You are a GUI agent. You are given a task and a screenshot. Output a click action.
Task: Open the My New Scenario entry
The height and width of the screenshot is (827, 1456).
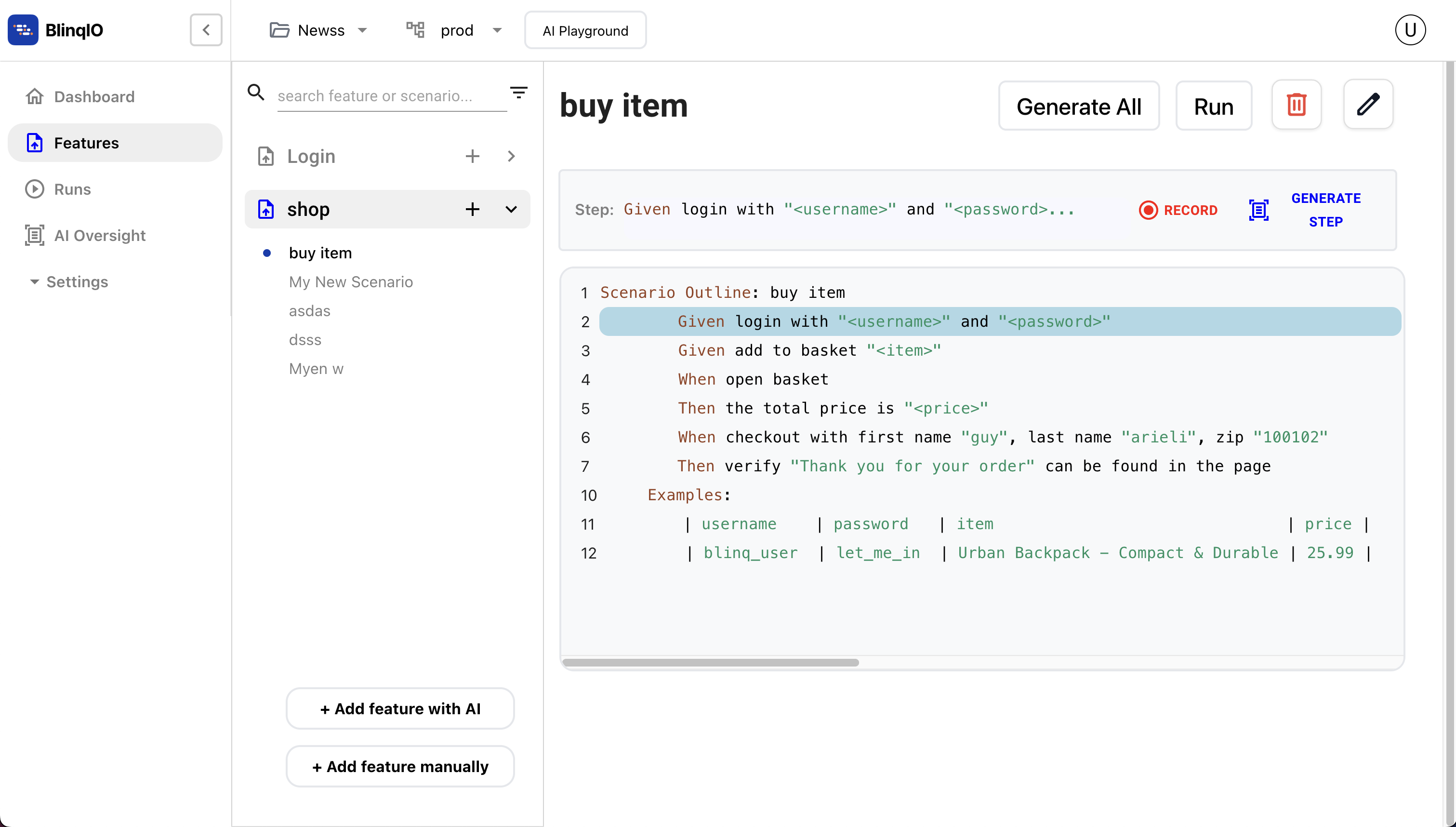351,282
